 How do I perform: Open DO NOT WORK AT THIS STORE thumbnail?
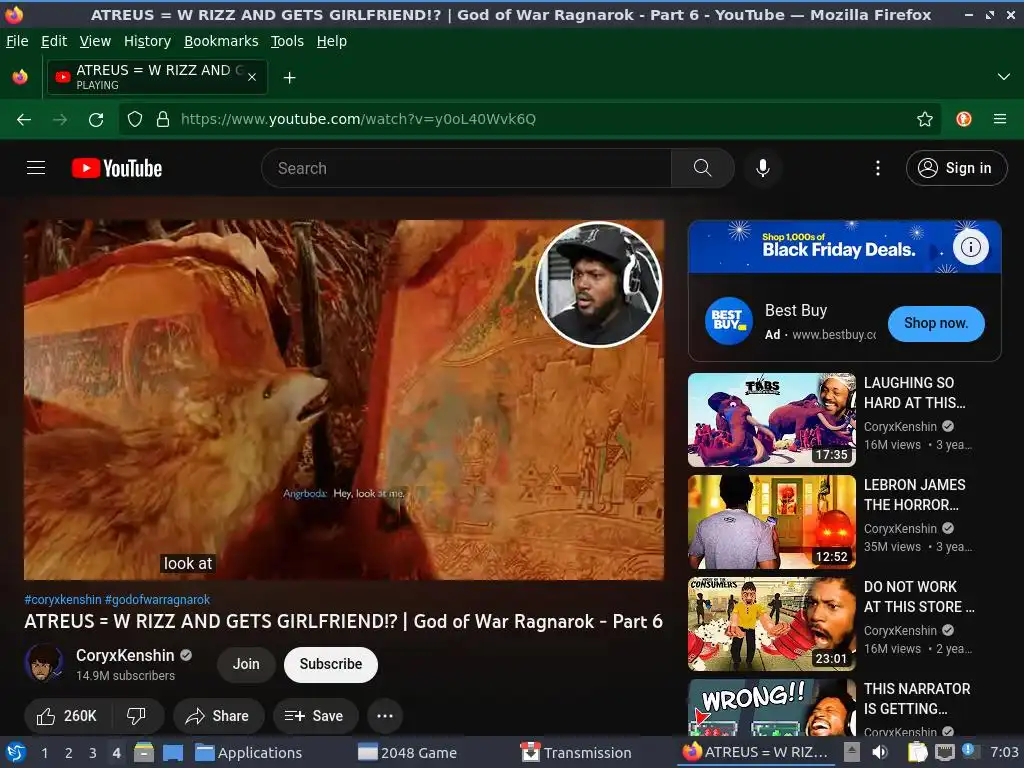[771, 624]
